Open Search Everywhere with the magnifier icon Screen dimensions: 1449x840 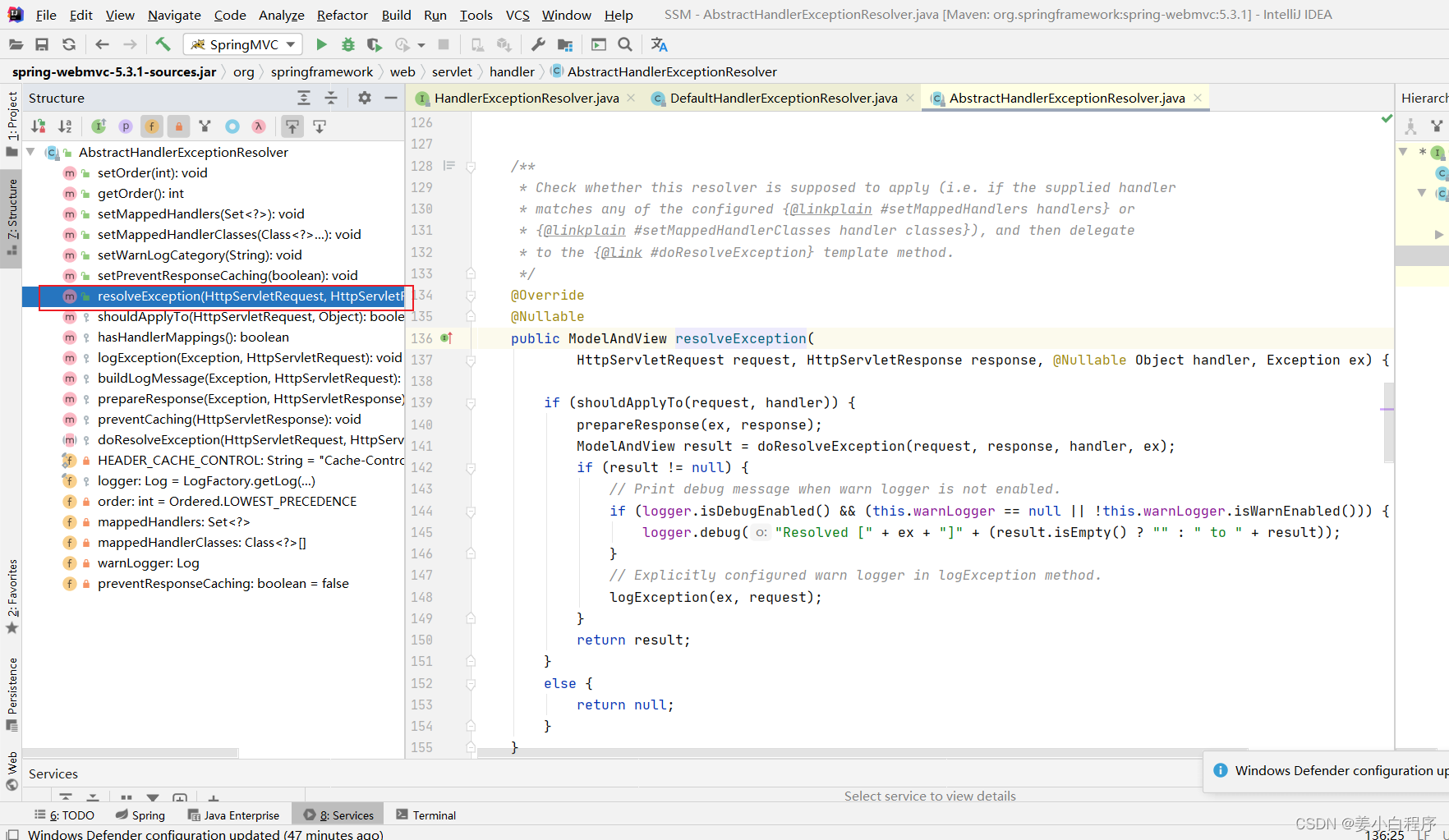click(625, 44)
